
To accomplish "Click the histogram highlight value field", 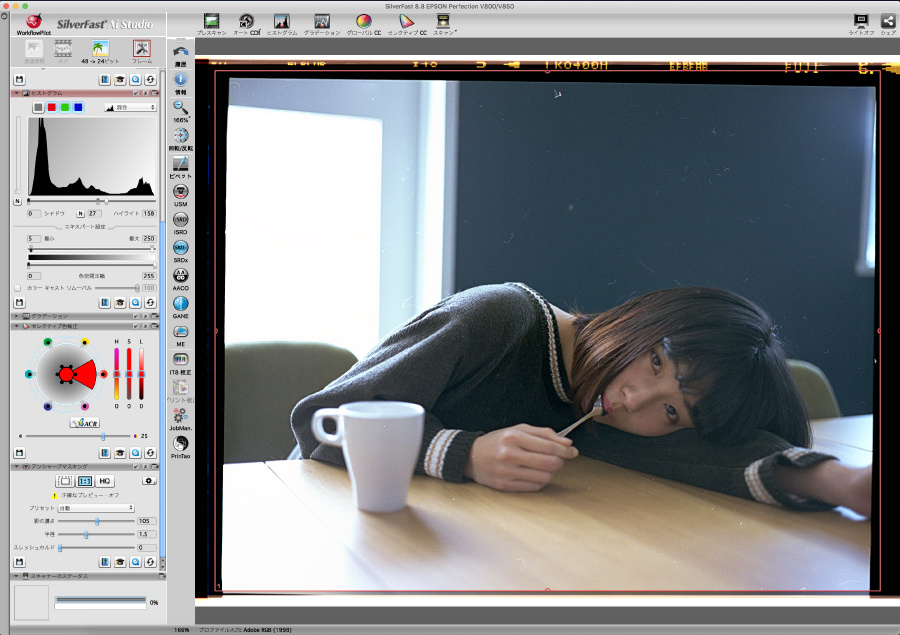I will [x=147, y=213].
